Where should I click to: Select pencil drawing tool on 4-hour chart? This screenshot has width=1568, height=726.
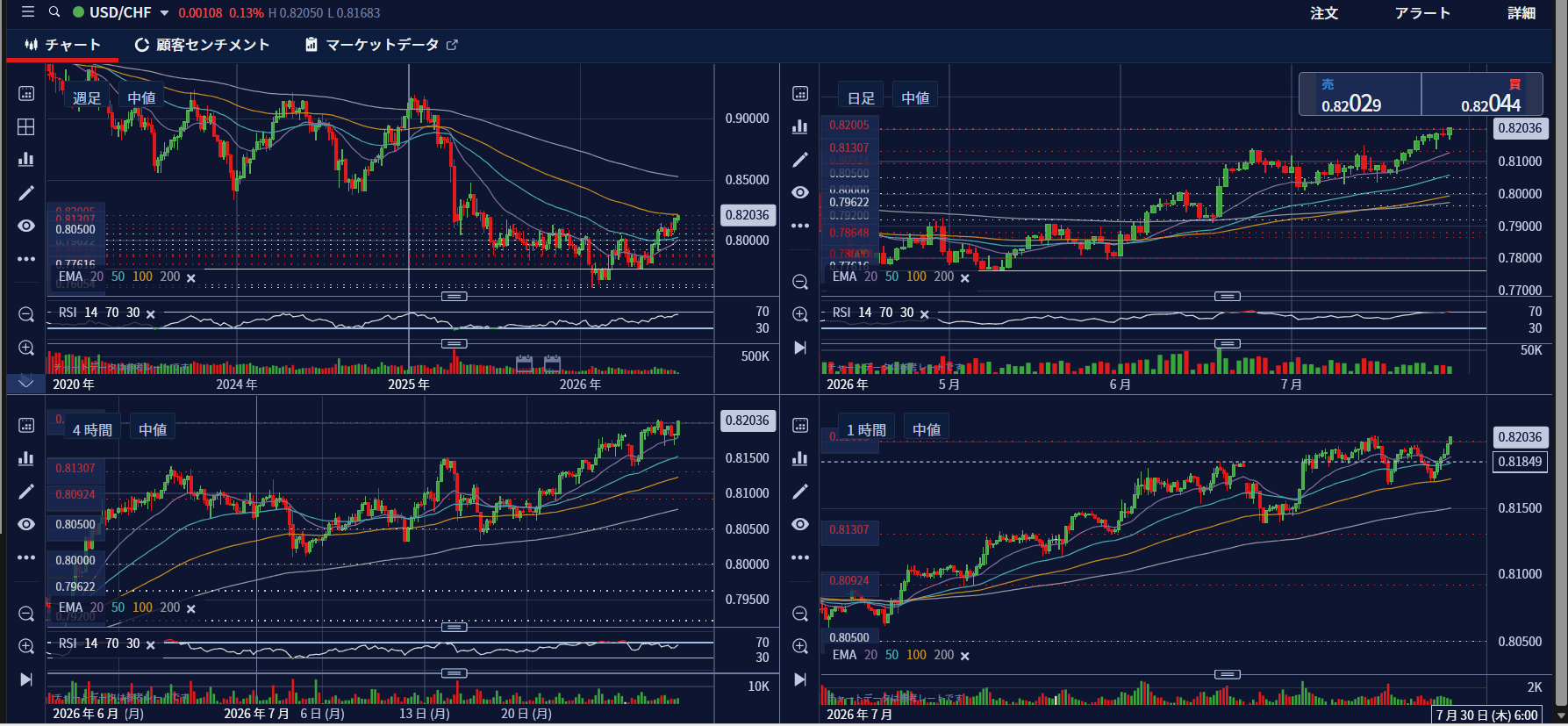point(26,492)
